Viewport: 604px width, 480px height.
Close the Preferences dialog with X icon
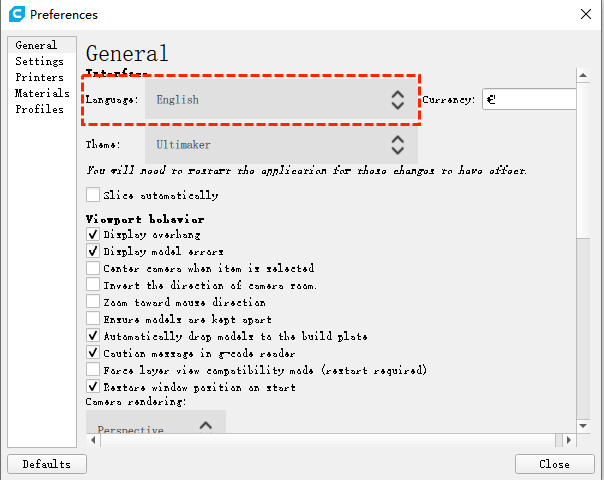586,14
